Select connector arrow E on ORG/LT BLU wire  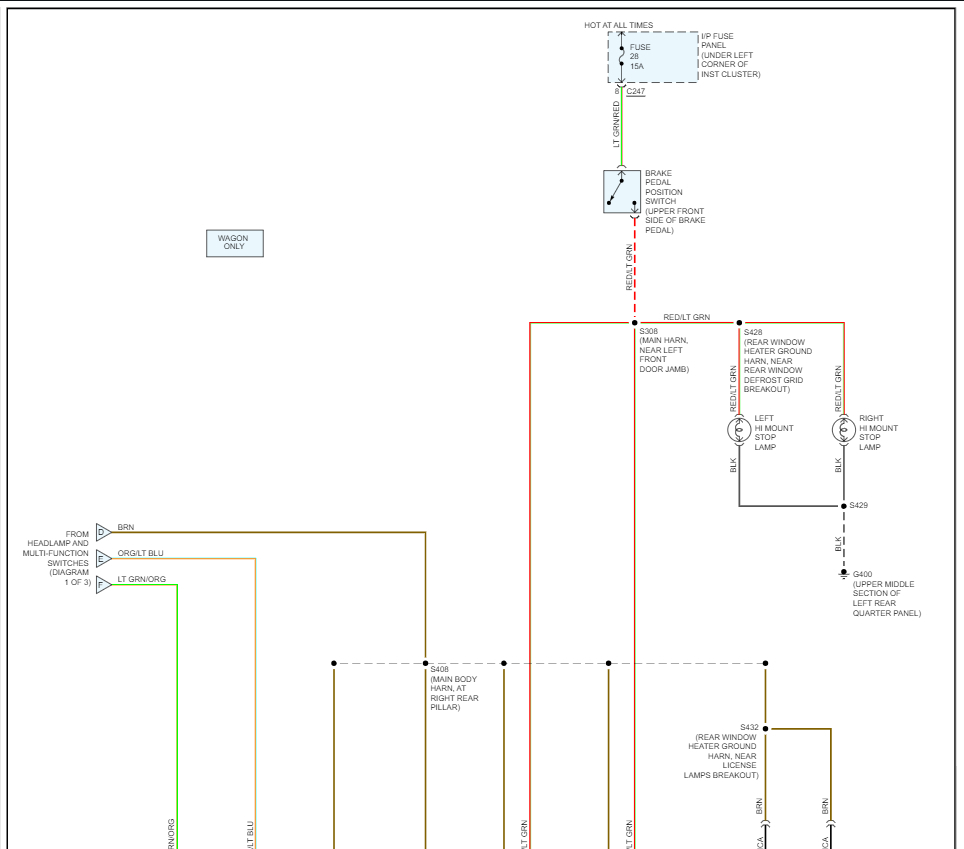(103, 558)
